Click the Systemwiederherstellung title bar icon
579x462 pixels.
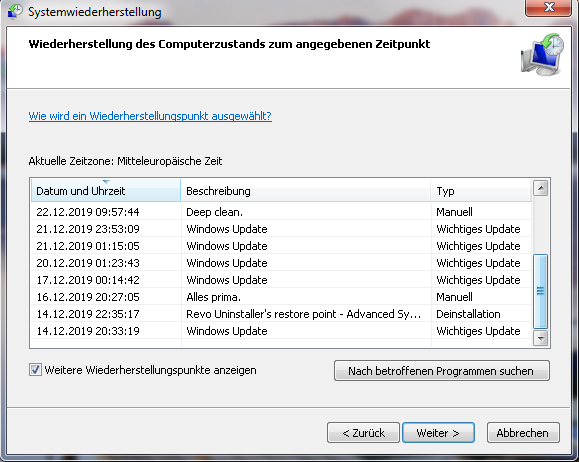[15, 11]
